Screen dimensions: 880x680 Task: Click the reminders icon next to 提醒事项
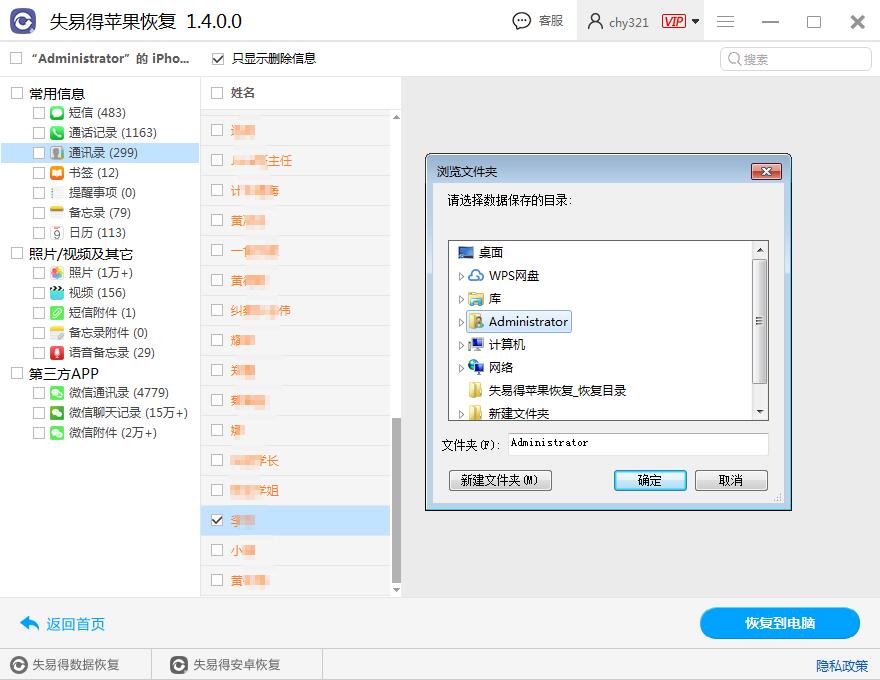tap(57, 193)
